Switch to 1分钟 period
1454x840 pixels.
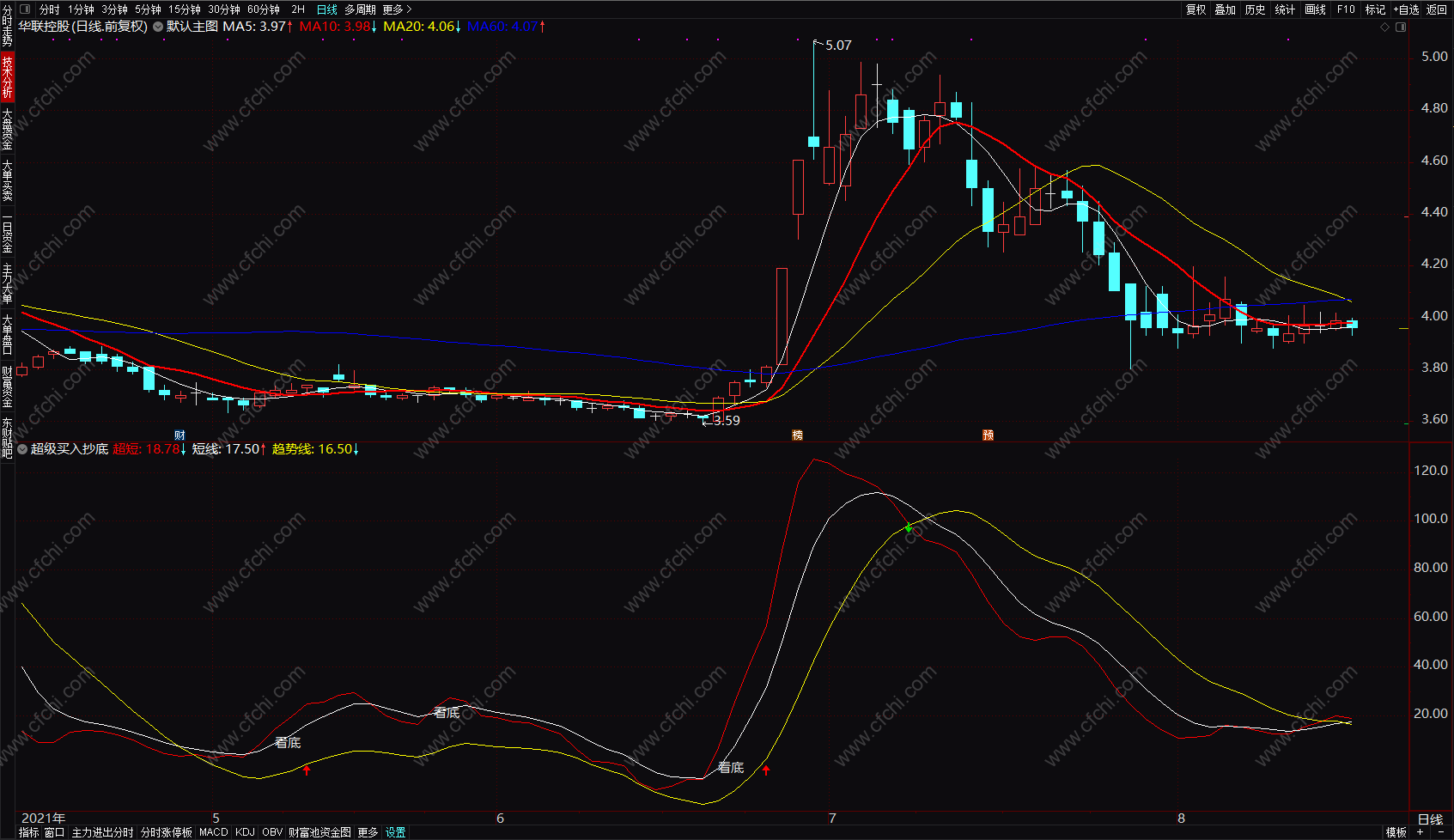coord(81,9)
